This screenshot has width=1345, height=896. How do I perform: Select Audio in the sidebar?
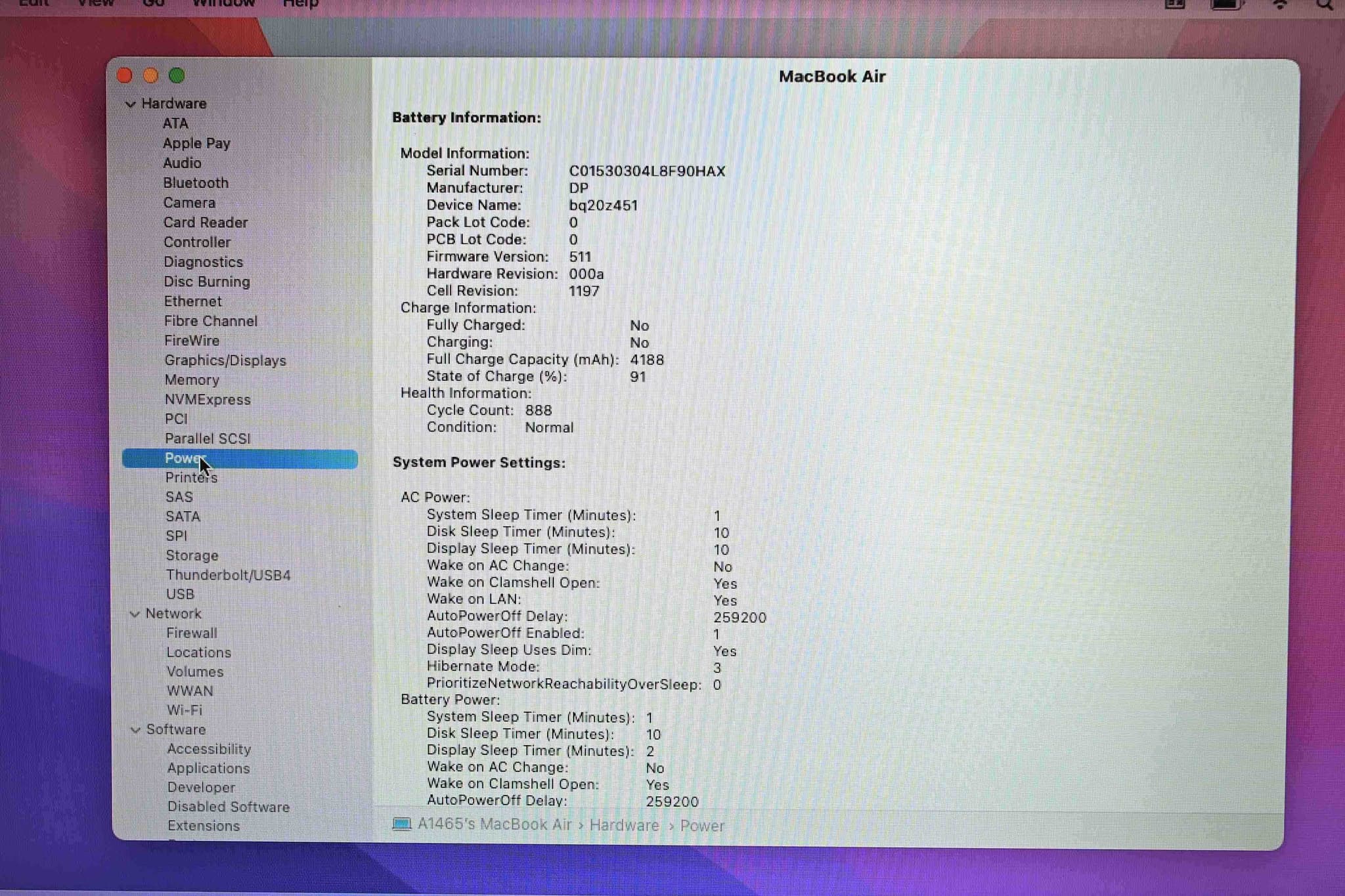tap(182, 163)
